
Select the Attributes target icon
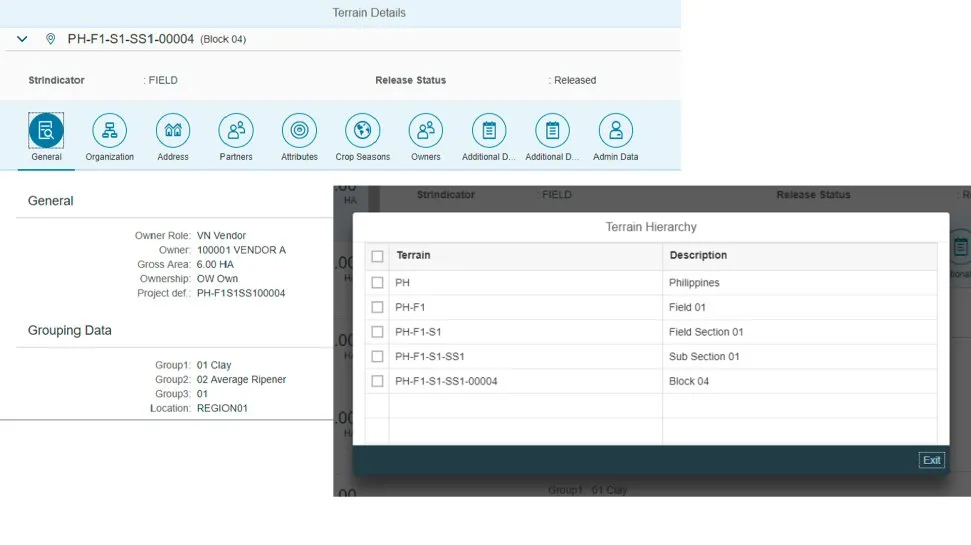299,131
